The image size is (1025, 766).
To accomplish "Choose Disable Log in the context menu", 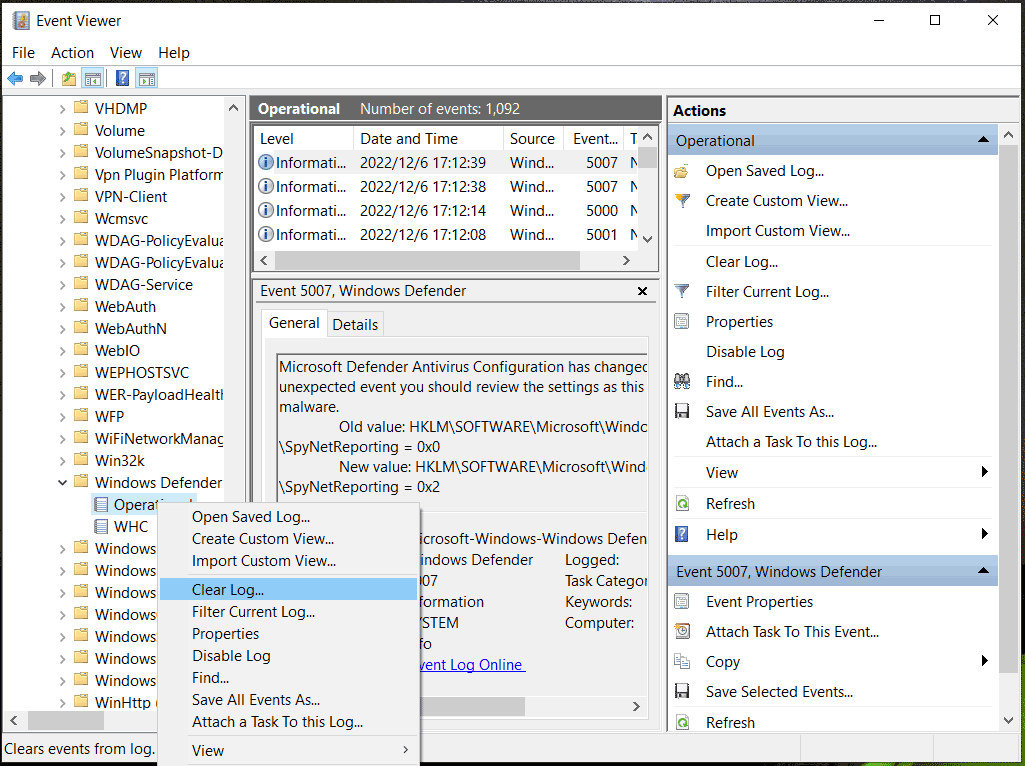I will point(288,656).
